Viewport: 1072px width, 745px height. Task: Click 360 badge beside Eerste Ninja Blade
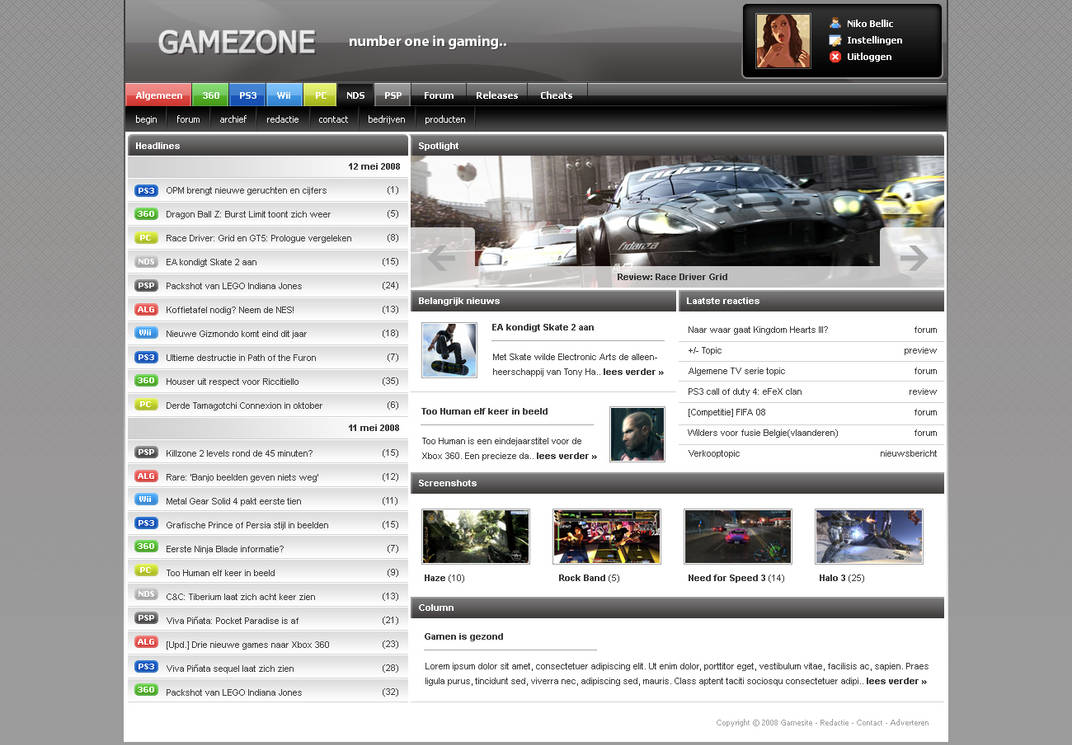[146, 547]
